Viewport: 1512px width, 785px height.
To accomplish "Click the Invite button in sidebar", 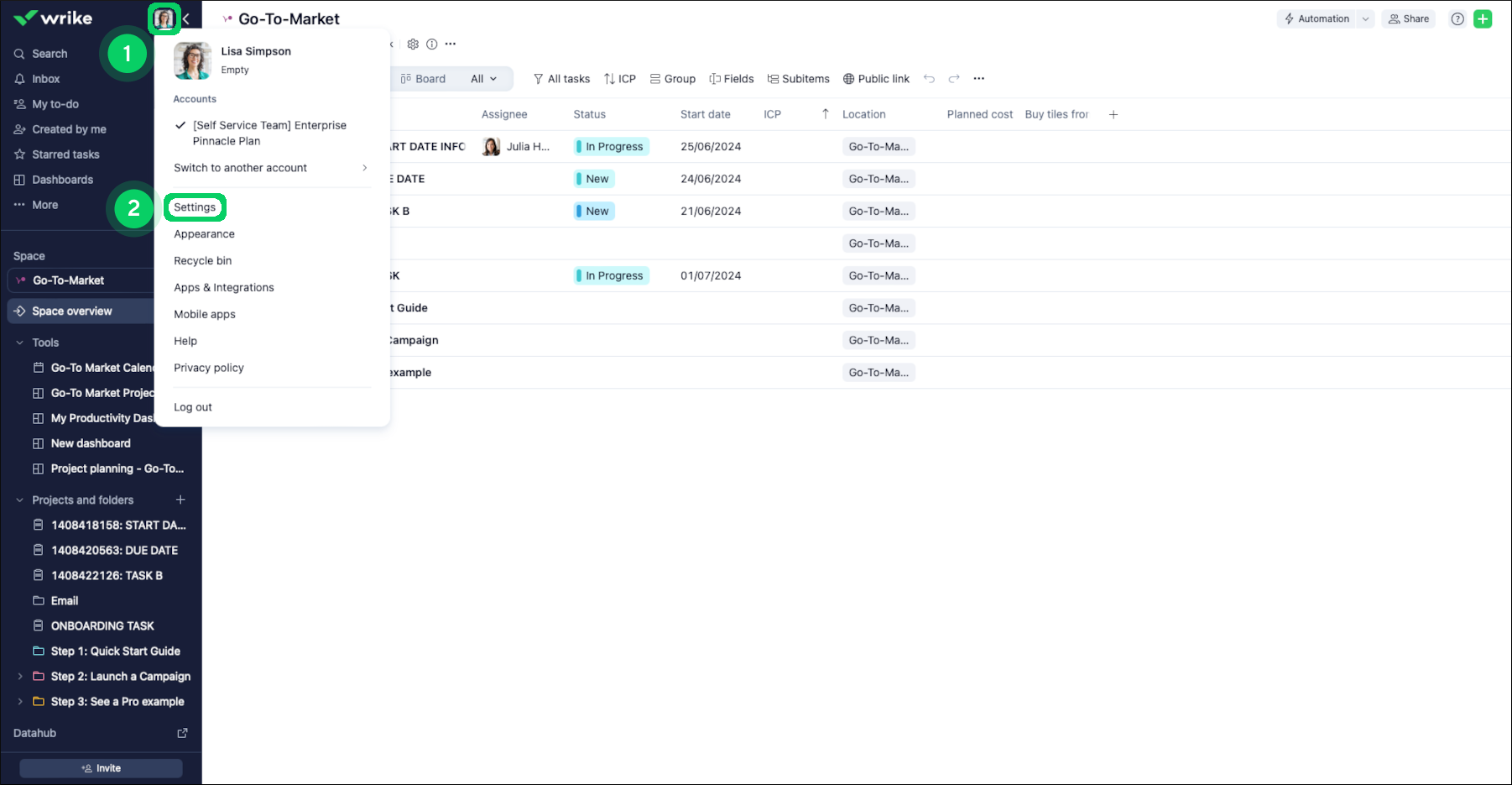I will pos(101,768).
